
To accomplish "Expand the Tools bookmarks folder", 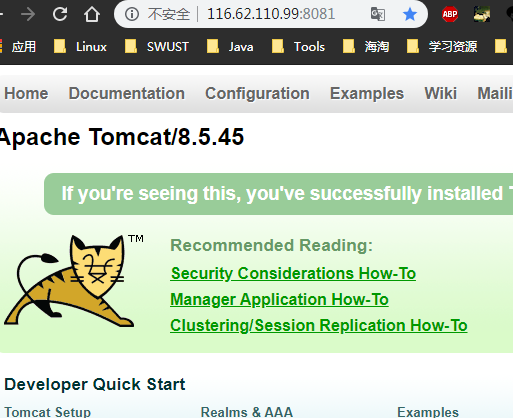I will (x=298, y=47).
